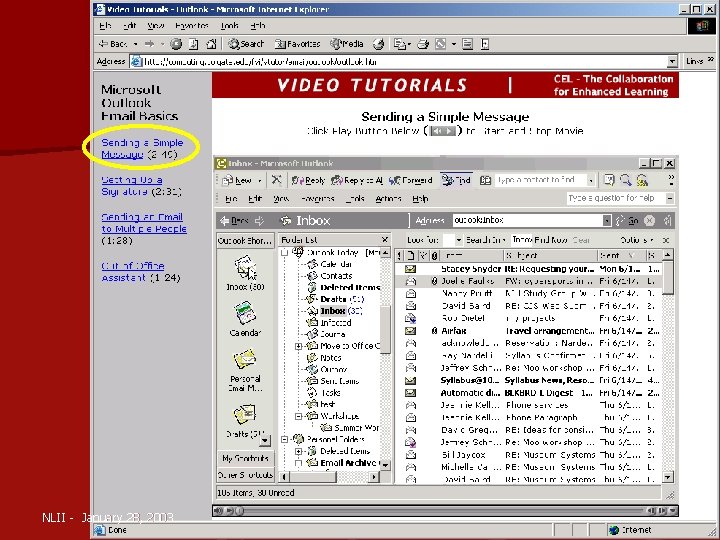Open the IE Search pane
This screenshot has width=720, height=540.
tap(246, 44)
